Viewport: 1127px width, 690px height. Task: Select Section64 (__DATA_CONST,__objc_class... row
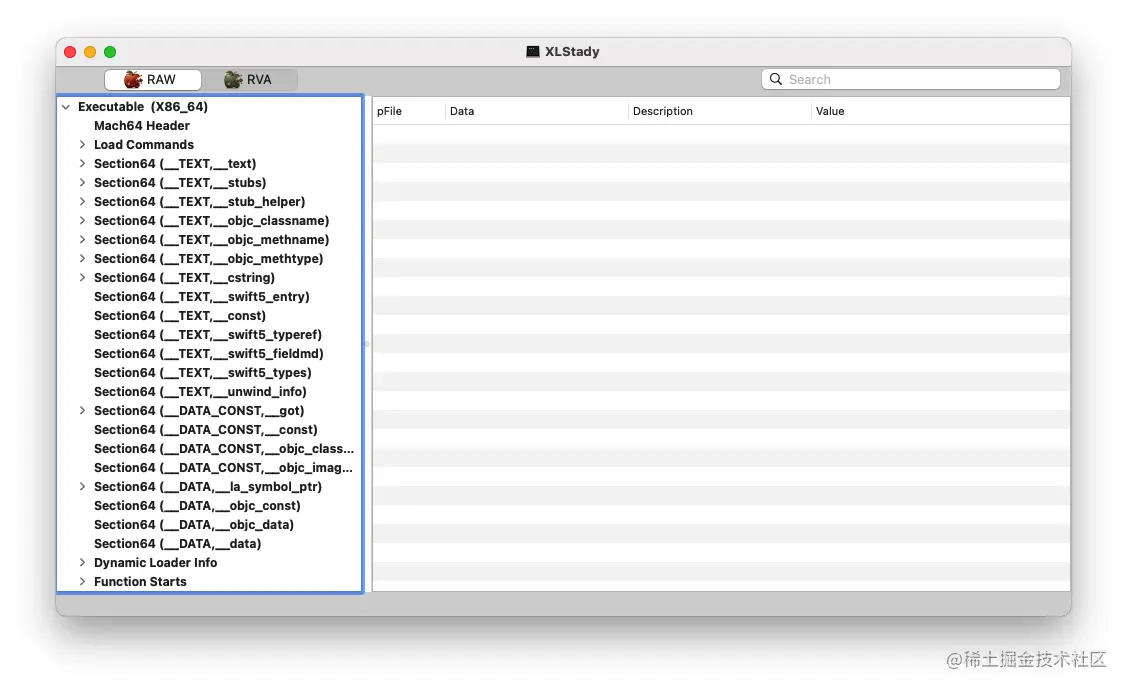[210, 449]
